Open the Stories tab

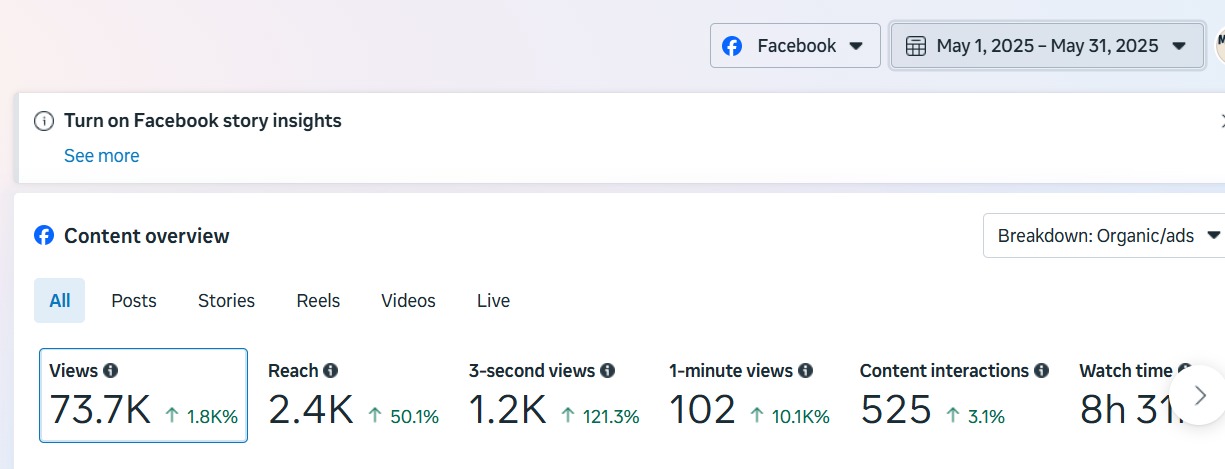click(x=226, y=301)
